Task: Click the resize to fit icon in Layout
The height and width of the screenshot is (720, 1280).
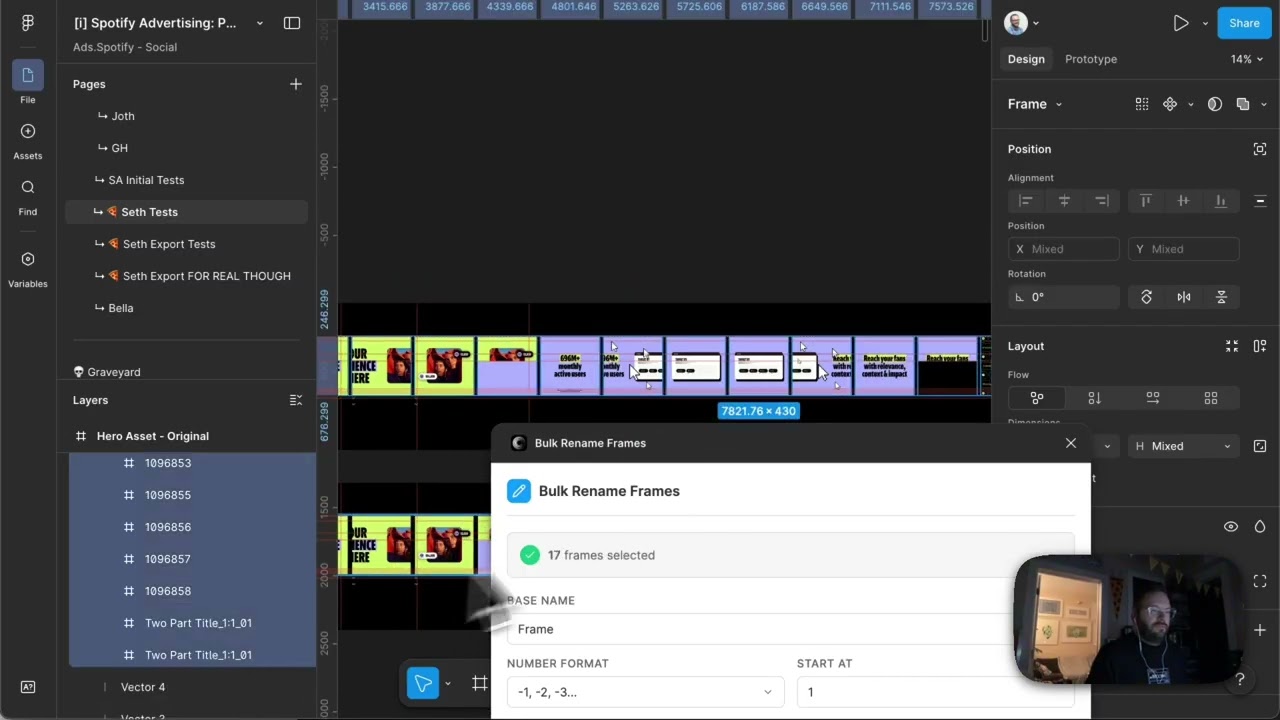Action: coord(1232,346)
